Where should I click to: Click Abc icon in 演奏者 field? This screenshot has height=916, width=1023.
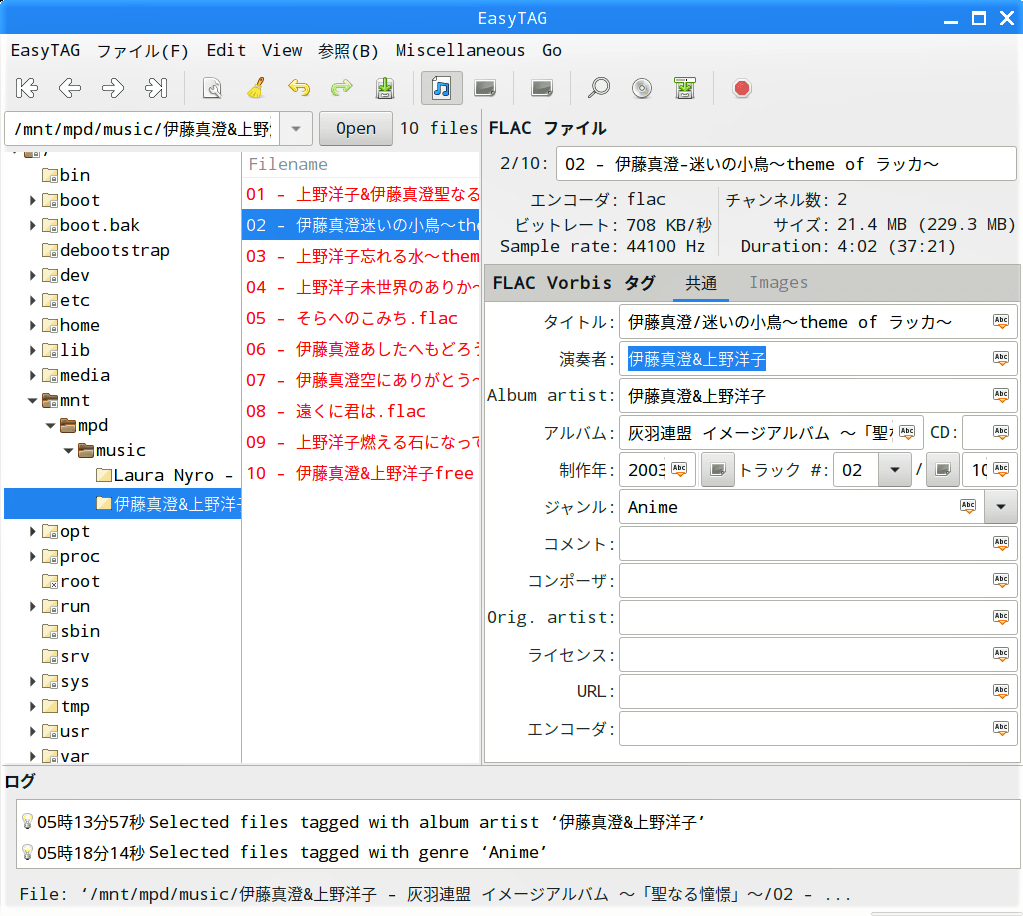(x=1001, y=358)
